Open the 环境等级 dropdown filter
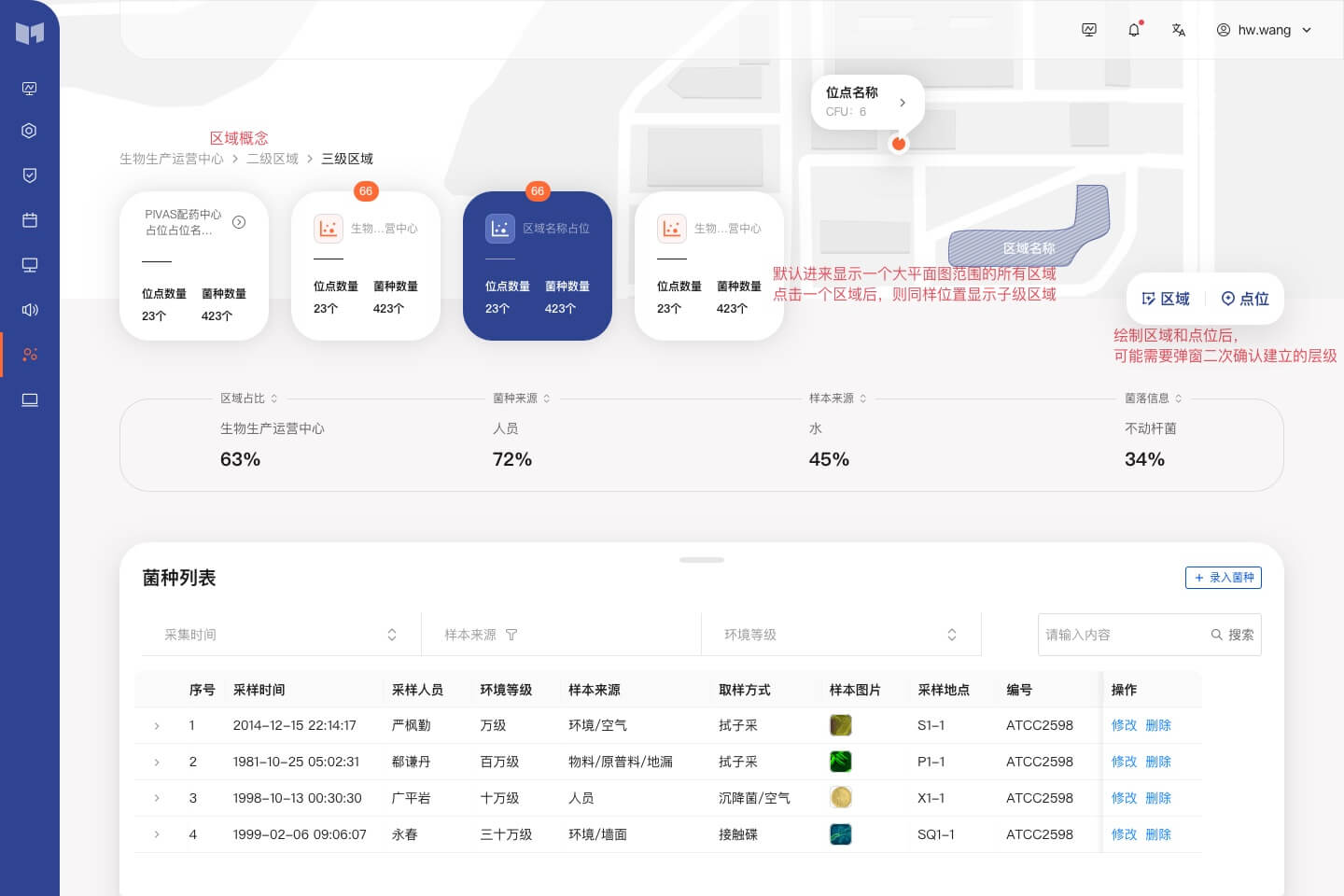Viewport: 1344px width, 896px height. point(840,635)
